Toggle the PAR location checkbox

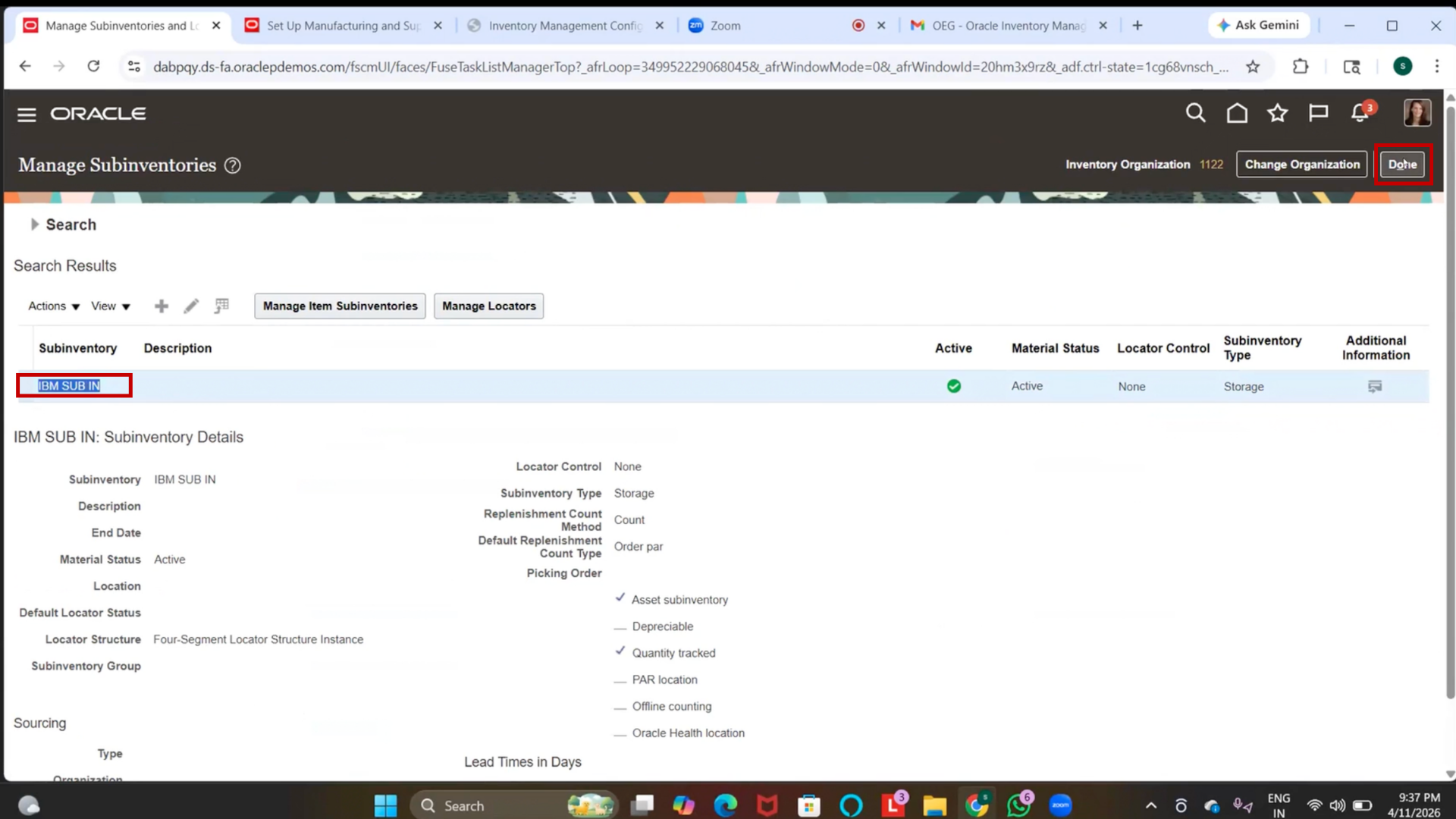click(x=620, y=681)
